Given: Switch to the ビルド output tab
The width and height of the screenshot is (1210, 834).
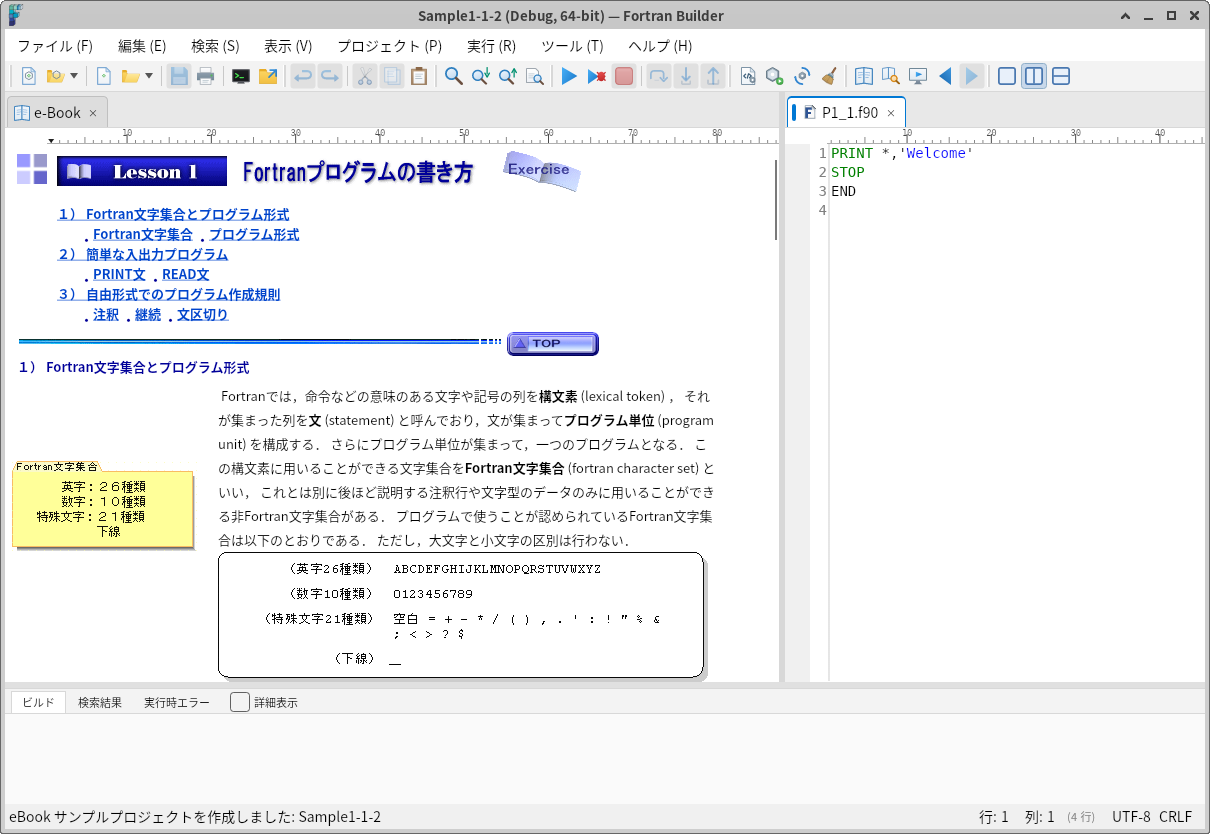Looking at the screenshot, I should (38, 702).
